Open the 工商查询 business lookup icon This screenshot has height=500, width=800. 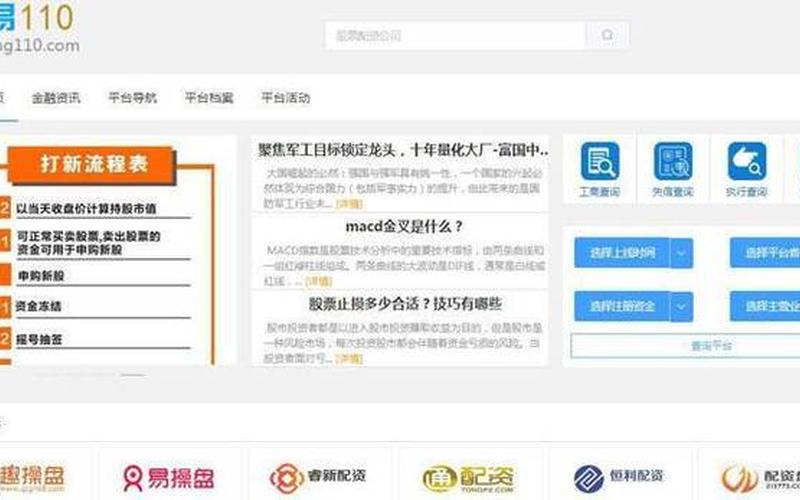[x=600, y=167]
